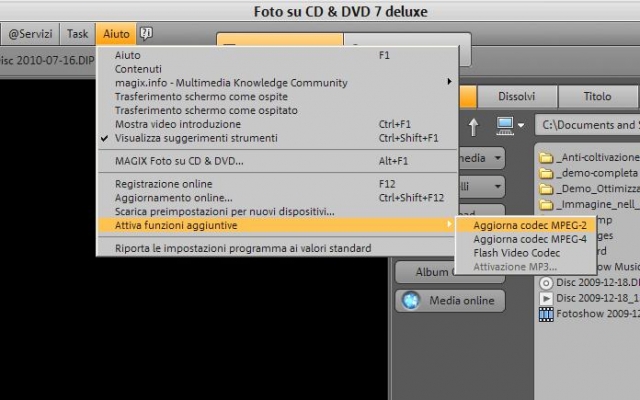Choose Mostra video introduzione
Image resolution: width=640 pixels, height=400 pixels.
pos(278,124)
